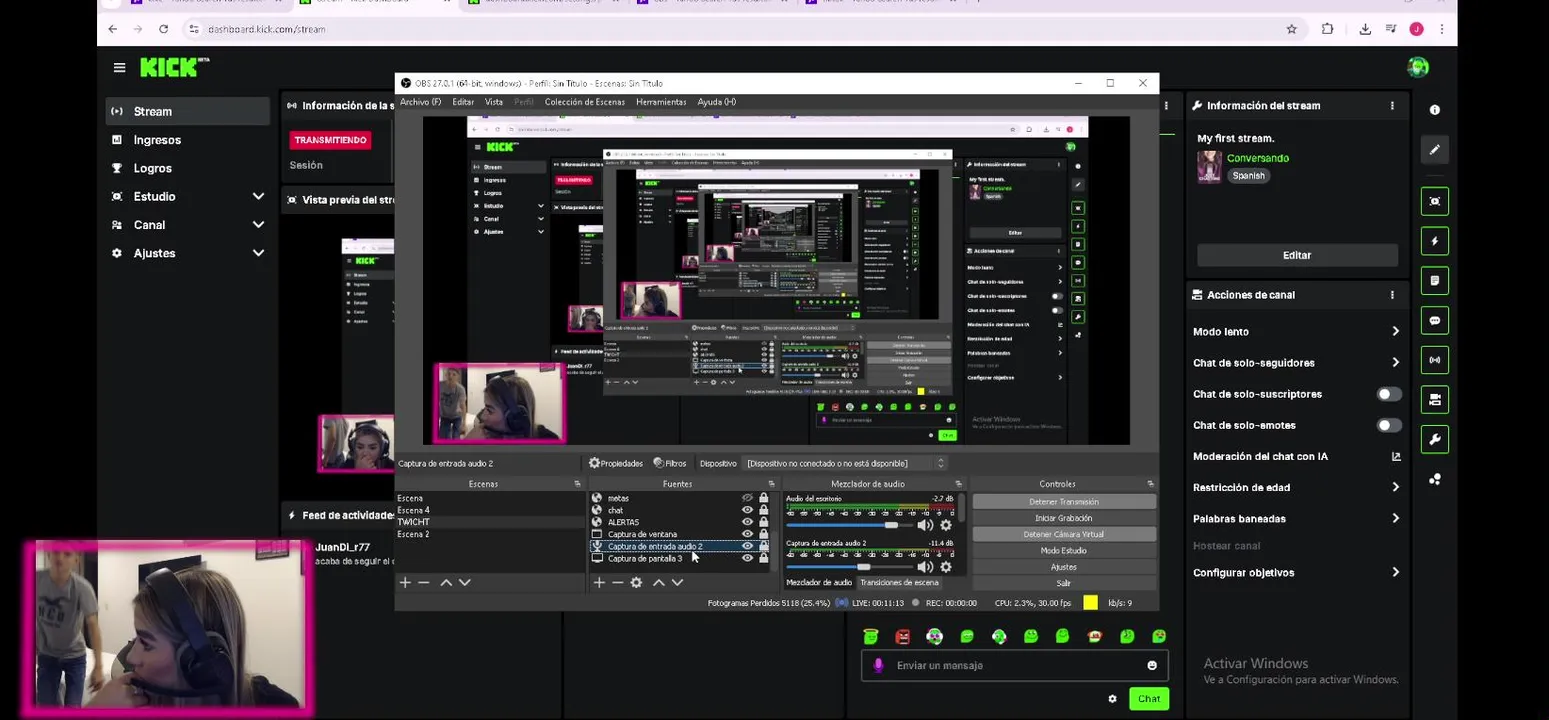Hide the chat source in OBS
The image size is (1549, 720).
[747, 510]
